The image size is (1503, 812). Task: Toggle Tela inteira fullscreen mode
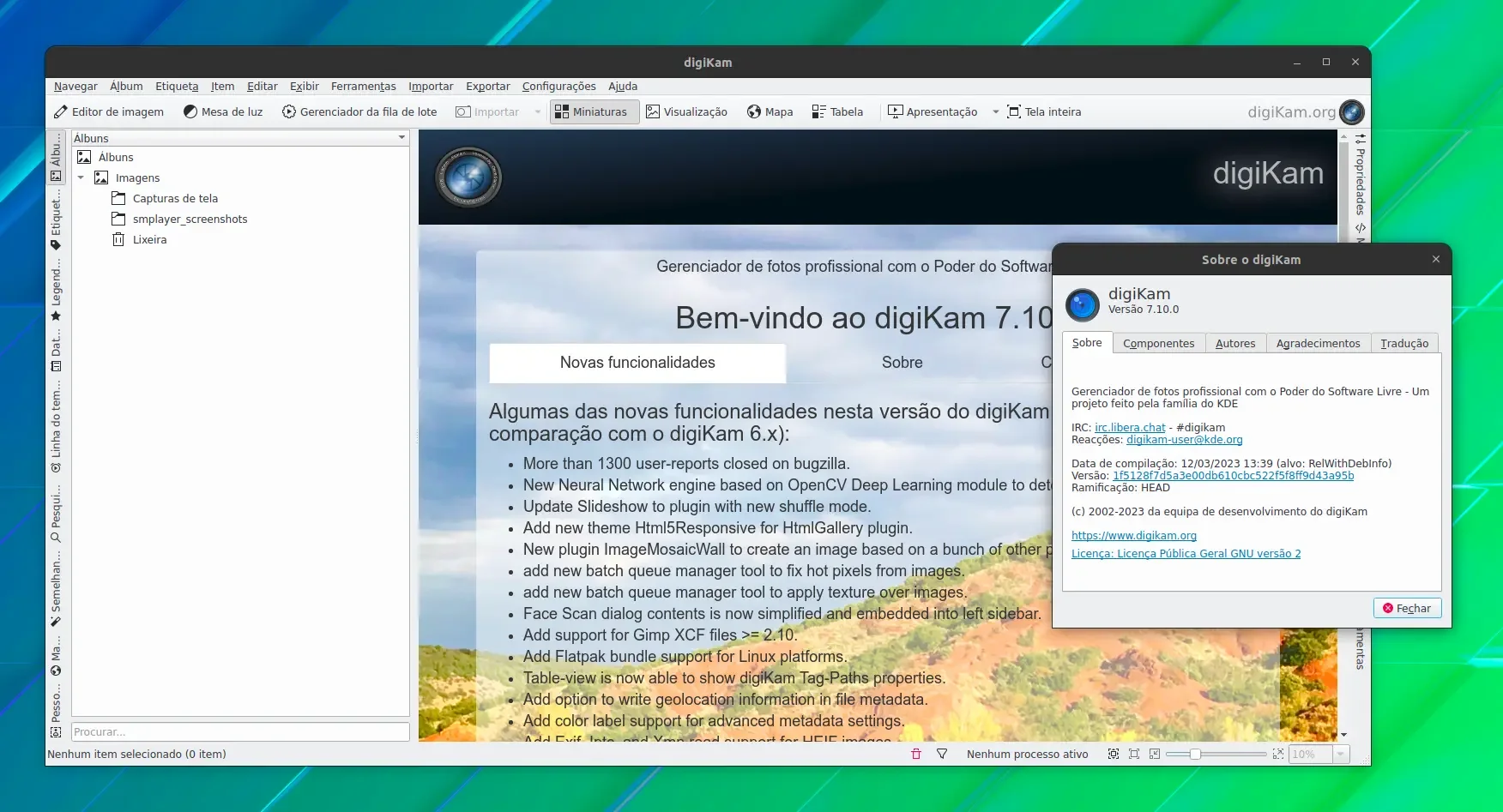tap(1044, 112)
